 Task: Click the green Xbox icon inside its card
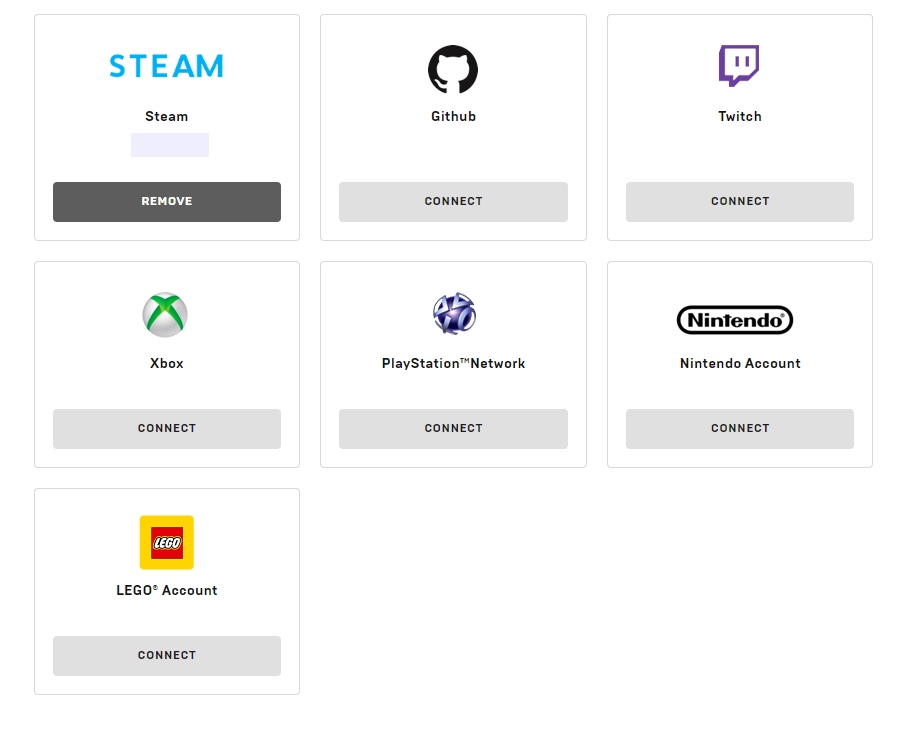[x=166, y=314]
